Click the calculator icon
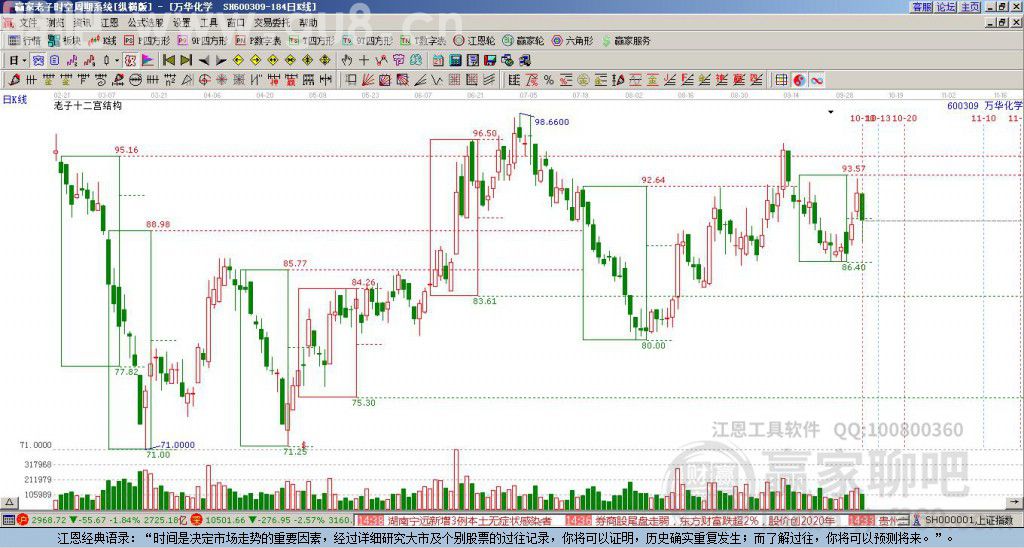The height and width of the screenshot is (548, 1024). pos(455,61)
